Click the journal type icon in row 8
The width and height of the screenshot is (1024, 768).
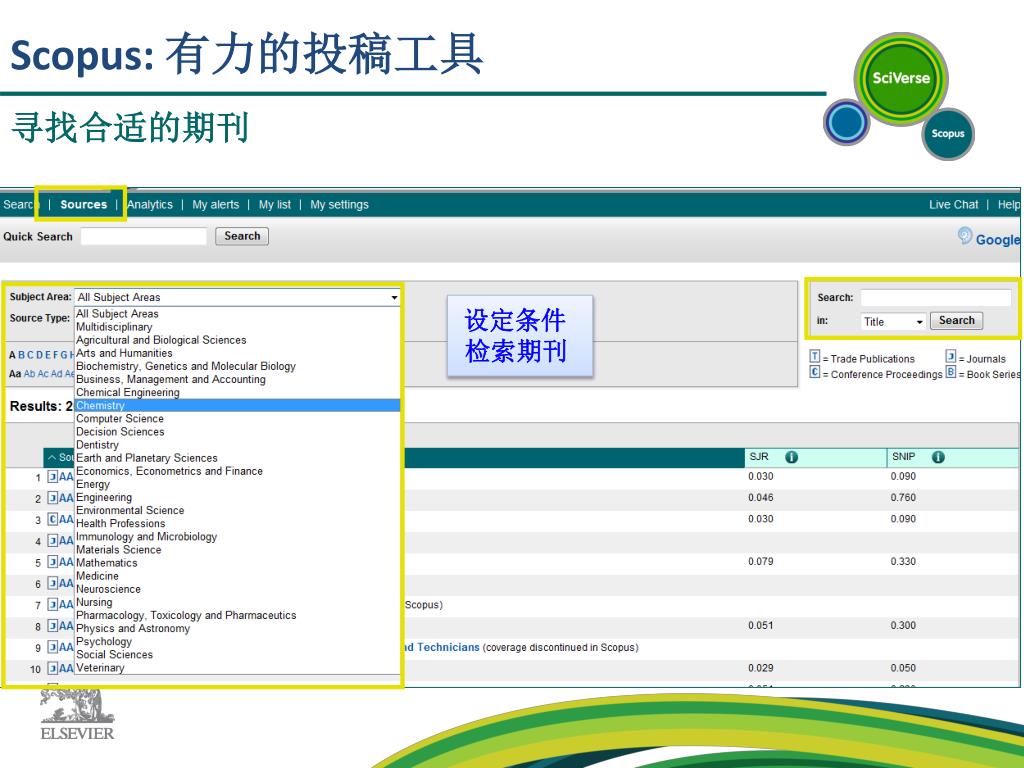point(53,626)
